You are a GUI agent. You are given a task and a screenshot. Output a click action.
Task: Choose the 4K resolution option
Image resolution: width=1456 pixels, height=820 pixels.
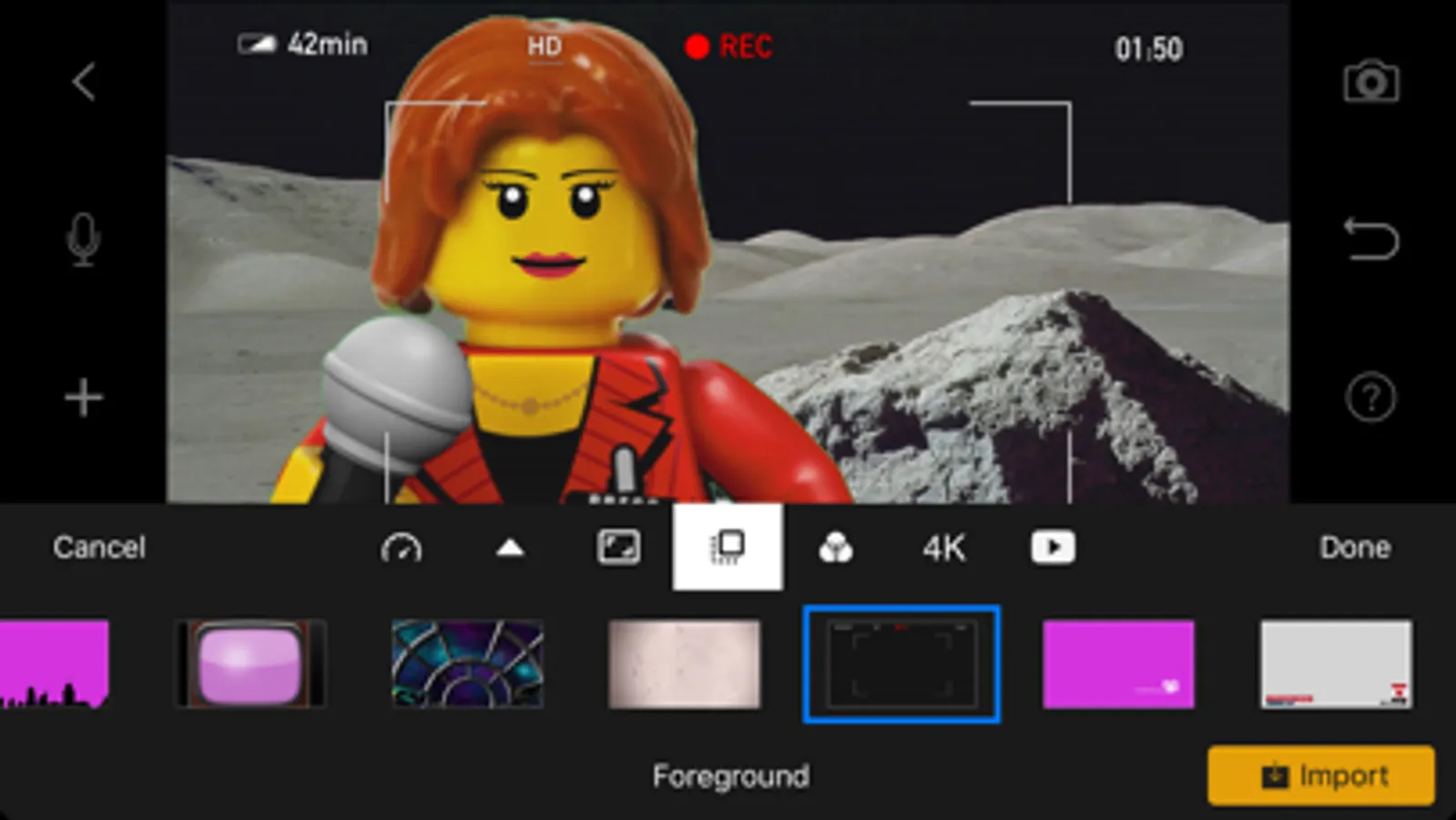943,548
